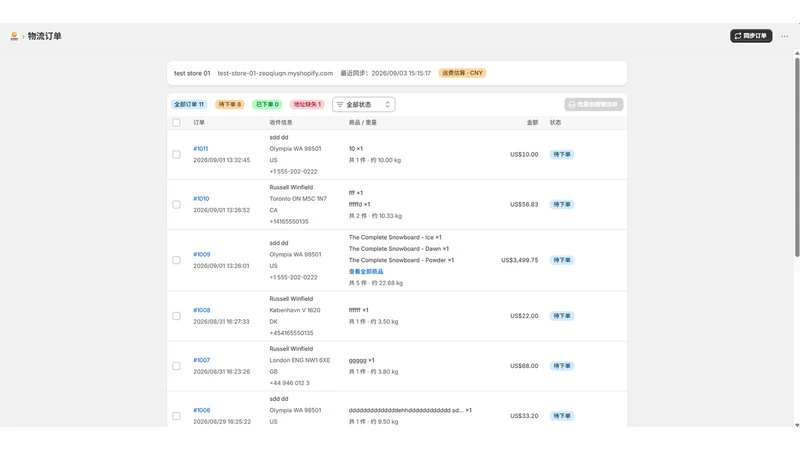Image resolution: width=800 pixels, height=450 pixels.
Task: Click the 订单 column header
Action: (199, 122)
